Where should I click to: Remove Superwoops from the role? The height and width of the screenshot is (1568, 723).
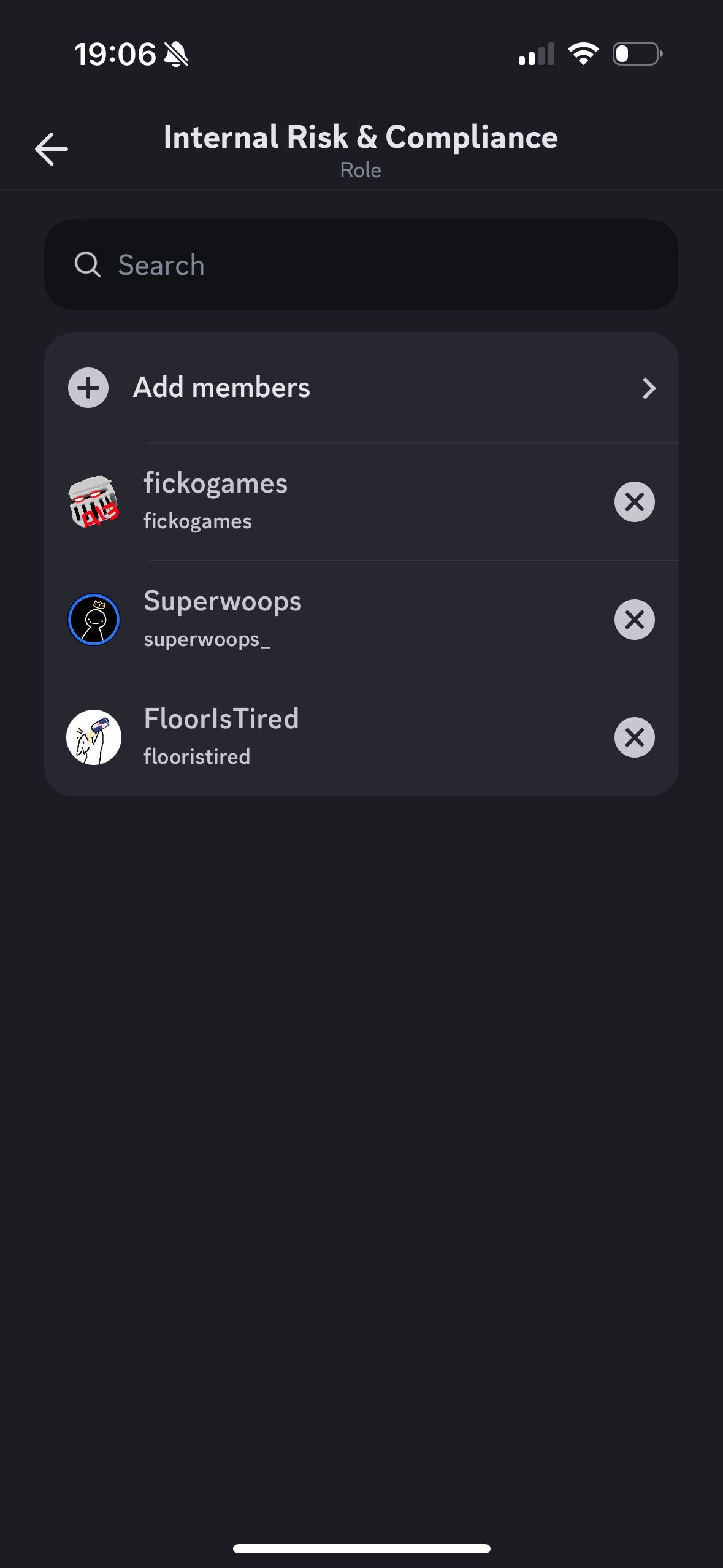[x=634, y=620]
